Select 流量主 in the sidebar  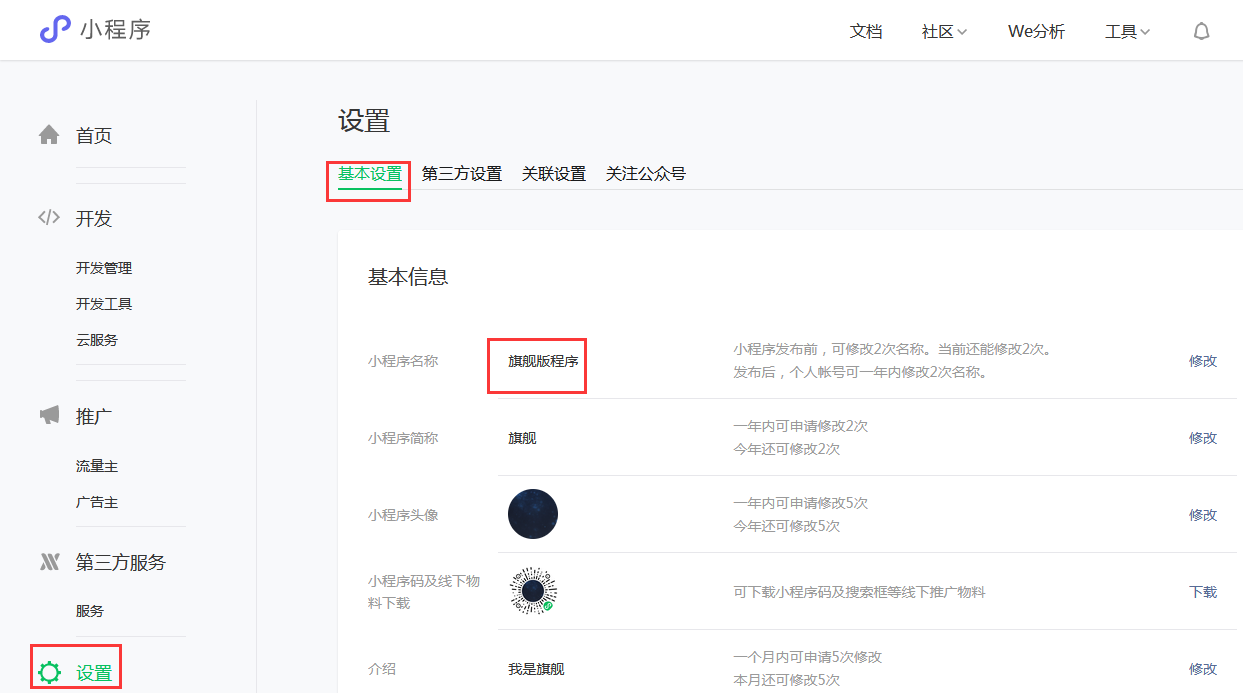tap(97, 466)
